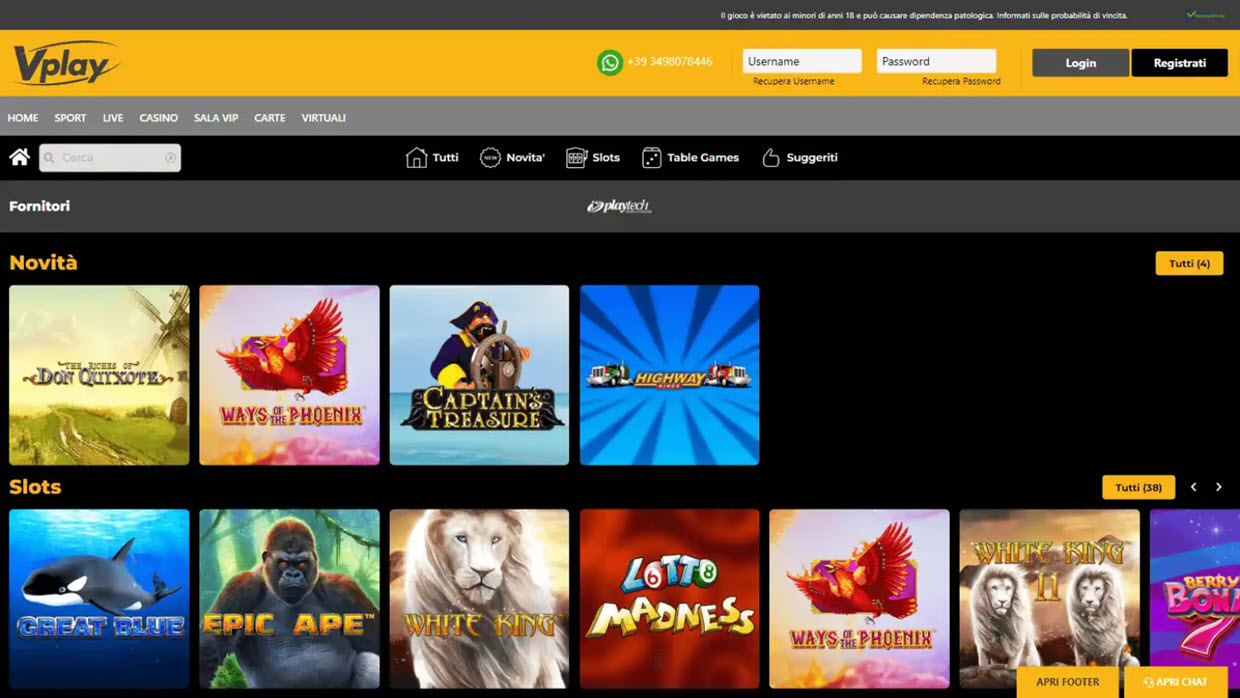
Task: Open WhatsApp contact icon
Action: [x=609, y=62]
